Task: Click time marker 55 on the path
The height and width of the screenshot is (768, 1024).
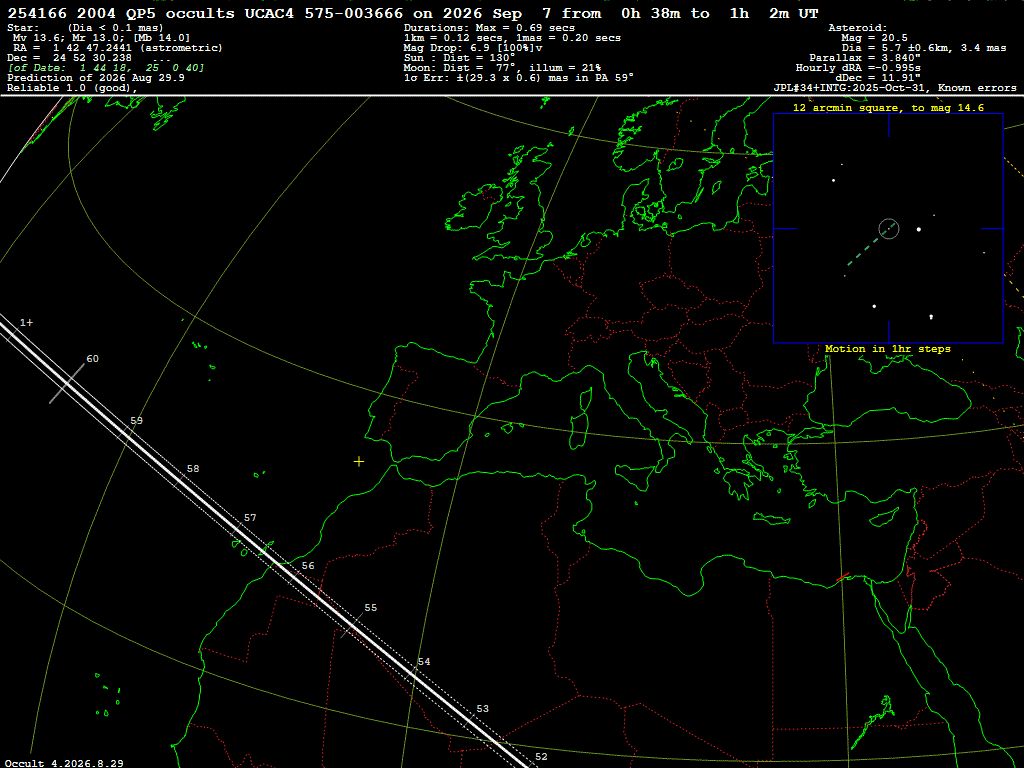Action: click(370, 607)
